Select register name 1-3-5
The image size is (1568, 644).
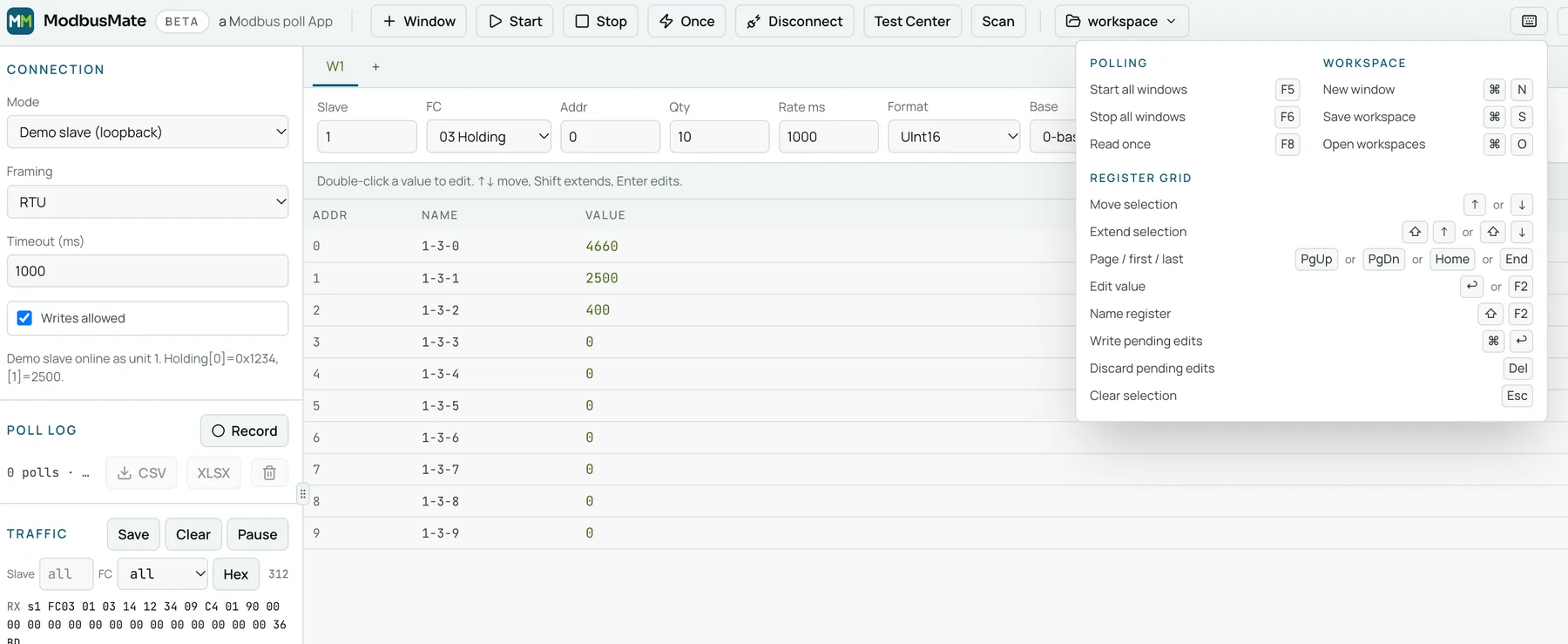coord(441,406)
